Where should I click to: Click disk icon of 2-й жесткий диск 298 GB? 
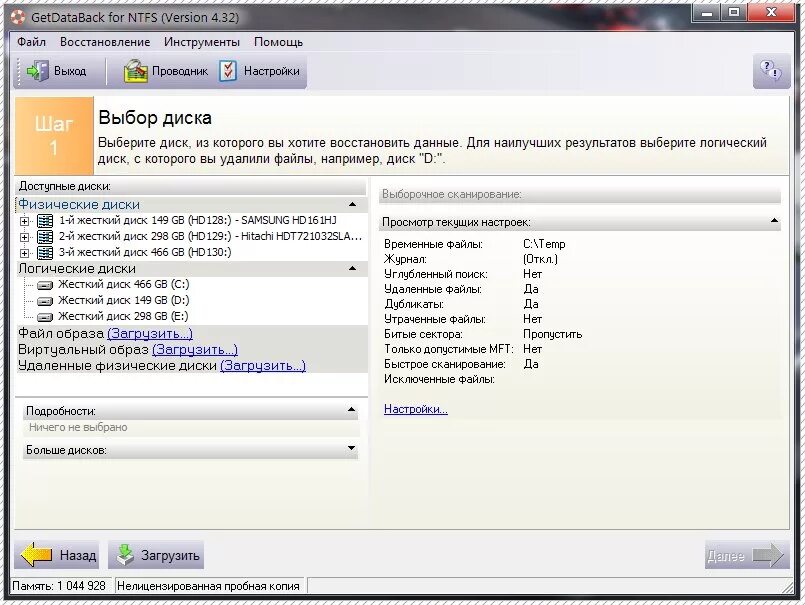tap(45, 237)
